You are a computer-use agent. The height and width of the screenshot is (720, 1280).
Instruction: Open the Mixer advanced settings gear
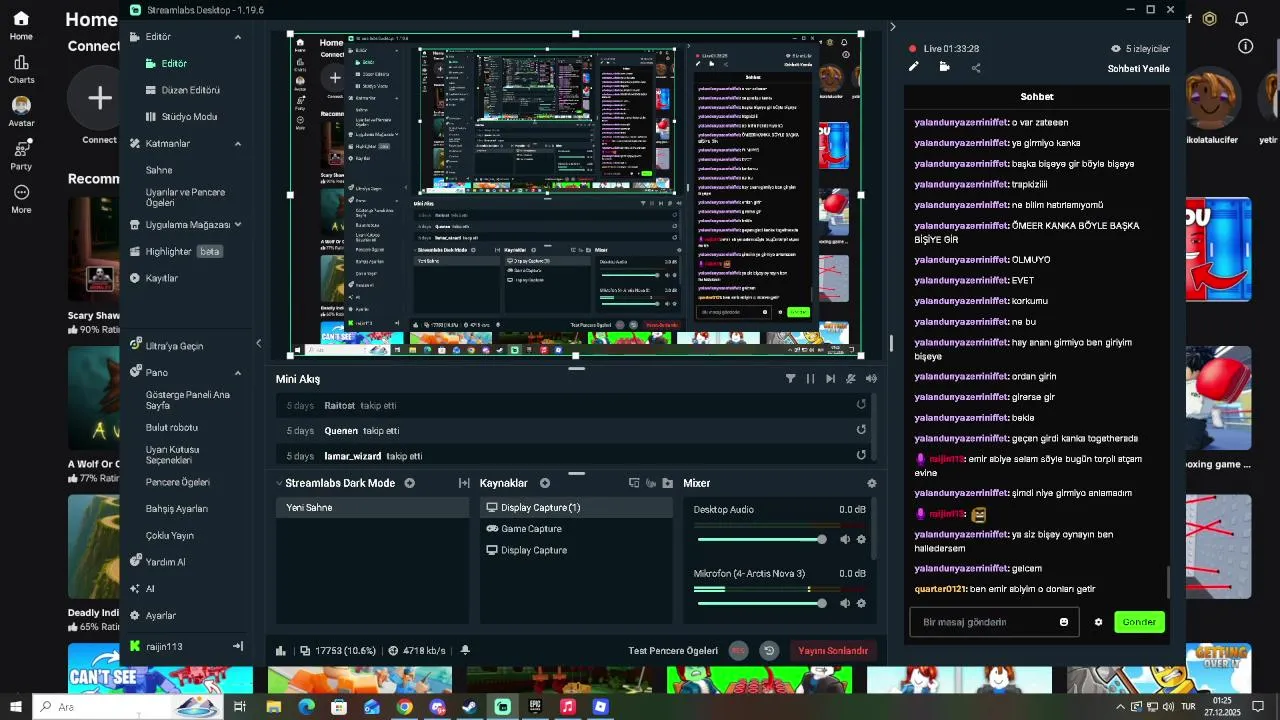click(x=872, y=483)
